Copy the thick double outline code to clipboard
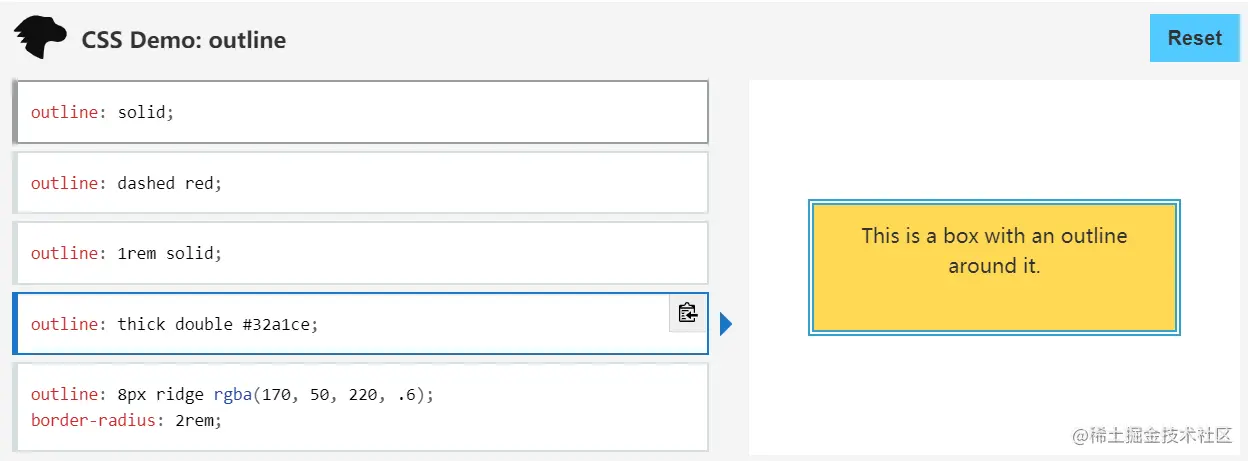 coord(687,313)
